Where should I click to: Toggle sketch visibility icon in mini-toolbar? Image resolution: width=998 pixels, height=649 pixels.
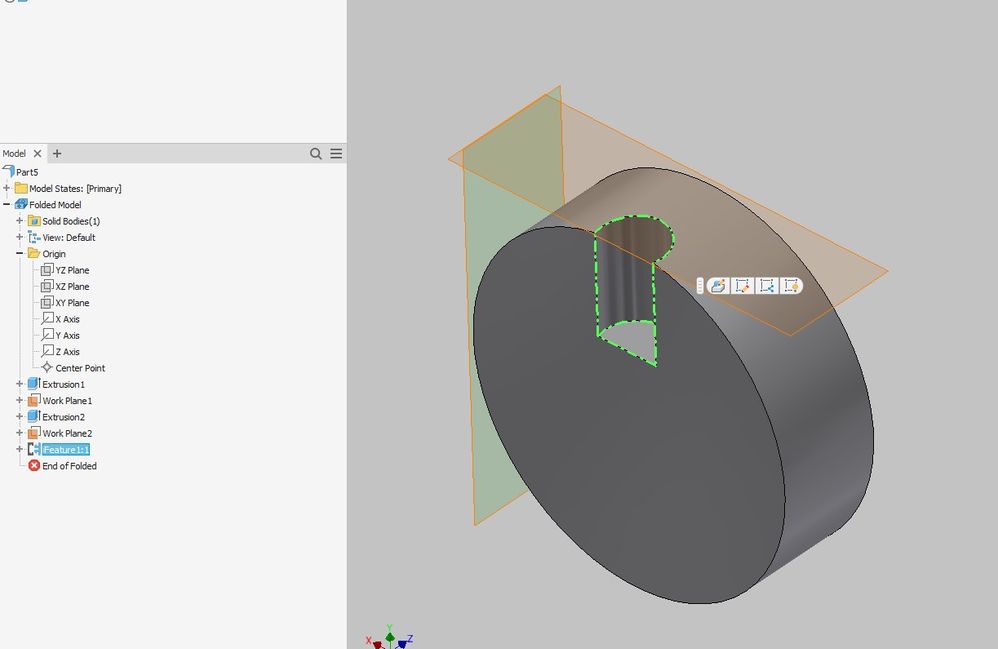point(791,286)
